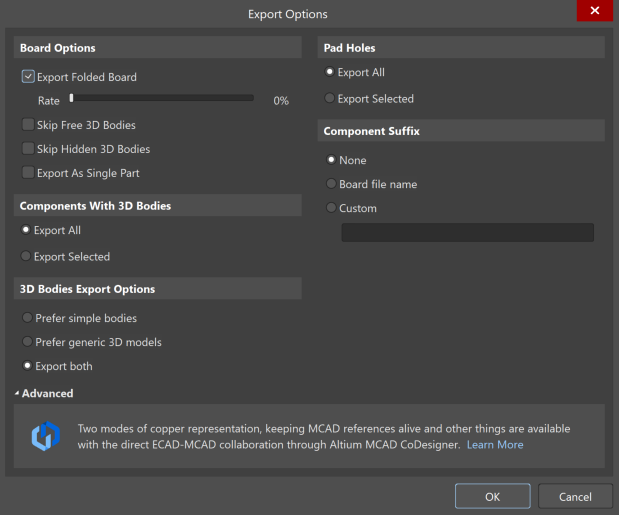Open the Learn More link
619x515 pixels.
point(495,445)
